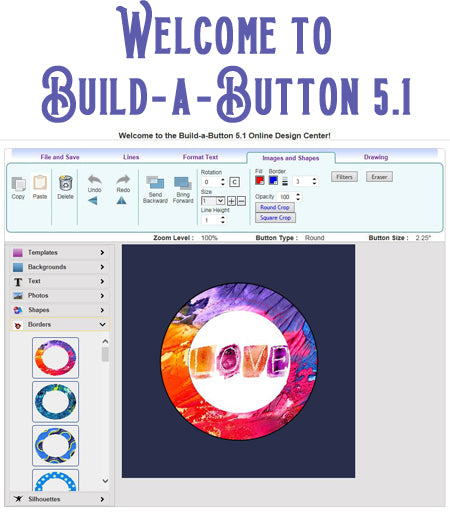The height and width of the screenshot is (513, 450).
Task: Open the Size dropdown
Action: [213, 201]
